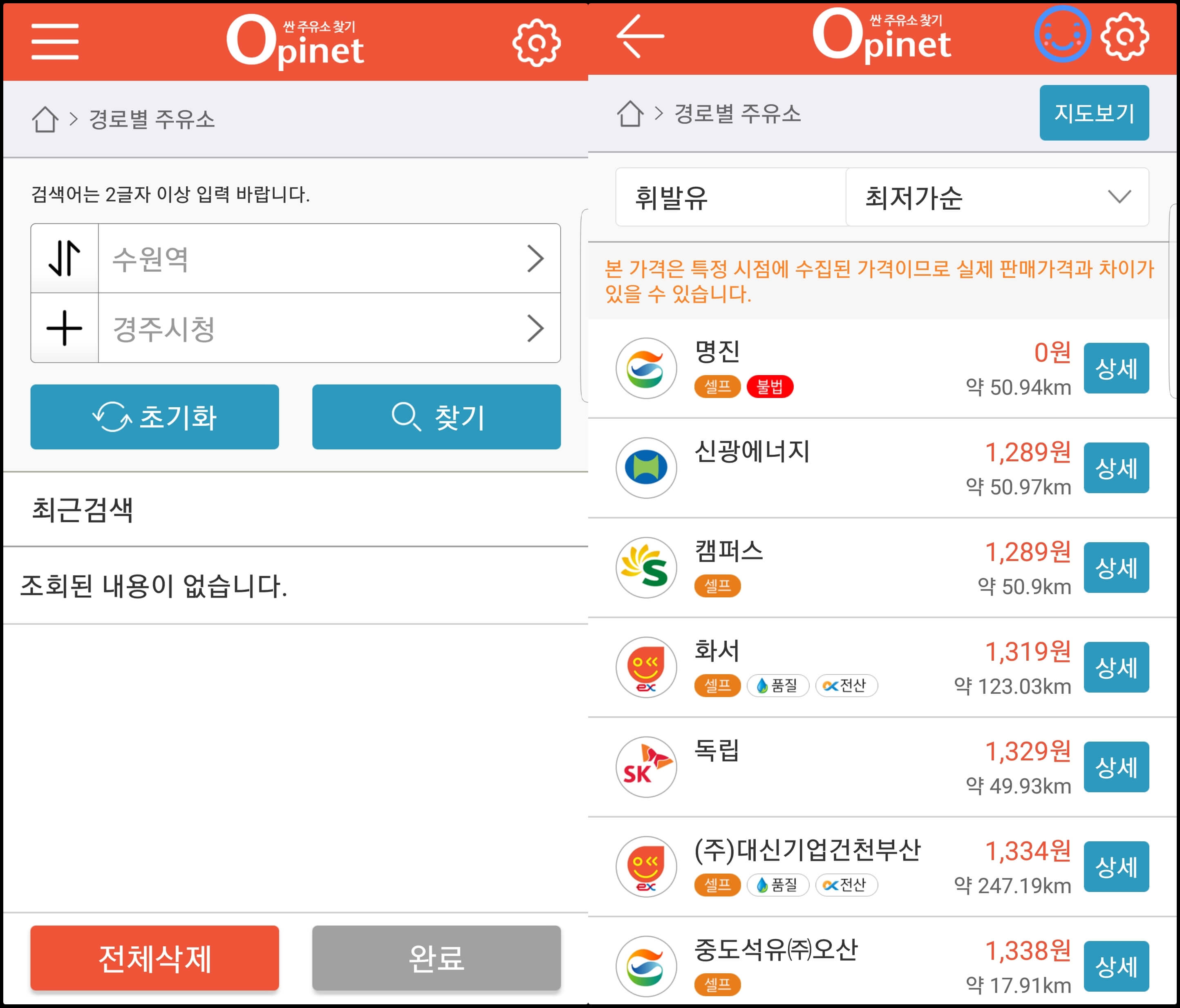
Task: Click the 지도보기 map view button
Action: pyautogui.click(x=1094, y=113)
